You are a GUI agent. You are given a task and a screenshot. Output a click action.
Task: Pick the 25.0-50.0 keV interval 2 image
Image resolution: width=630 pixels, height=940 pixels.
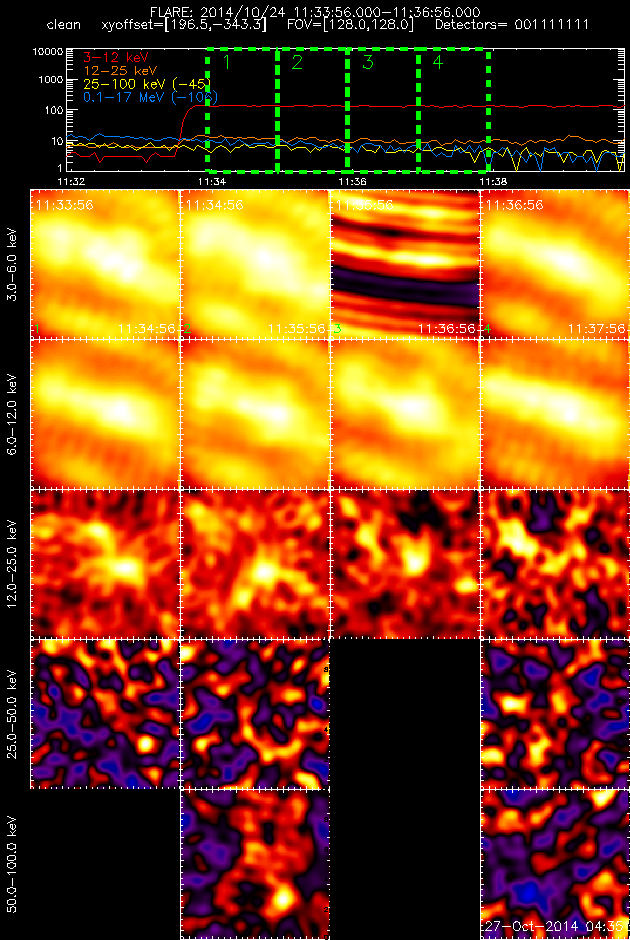click(255, 714)
